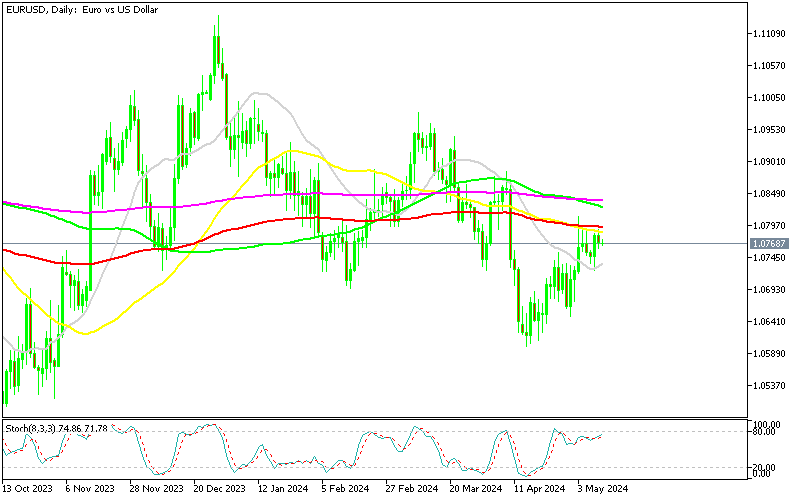The width and height of the screenshot is (800, 500).
Task: Click the 11 Apr 2024 date label
Action: point(537,489)
